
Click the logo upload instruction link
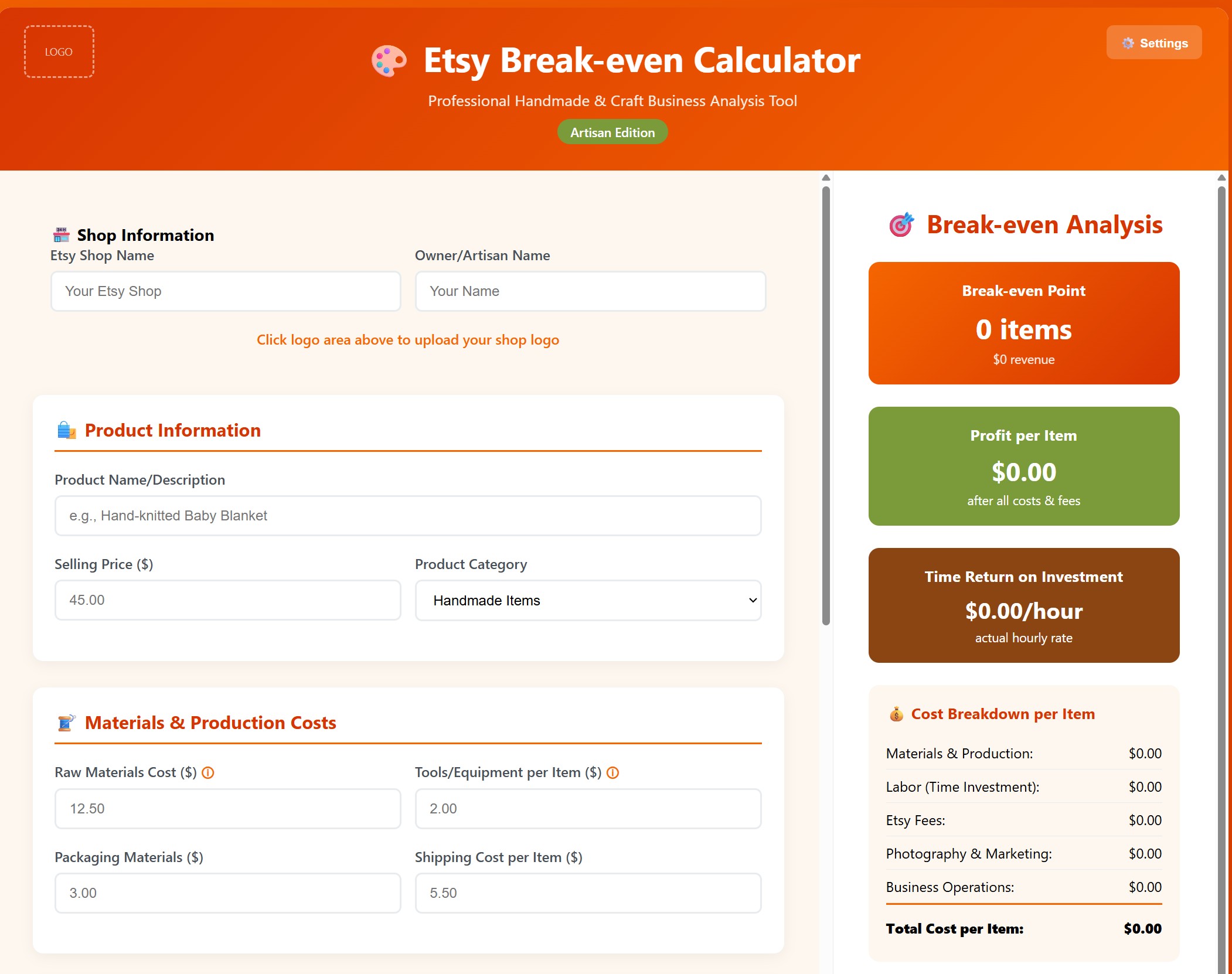(x=407, y=340)
